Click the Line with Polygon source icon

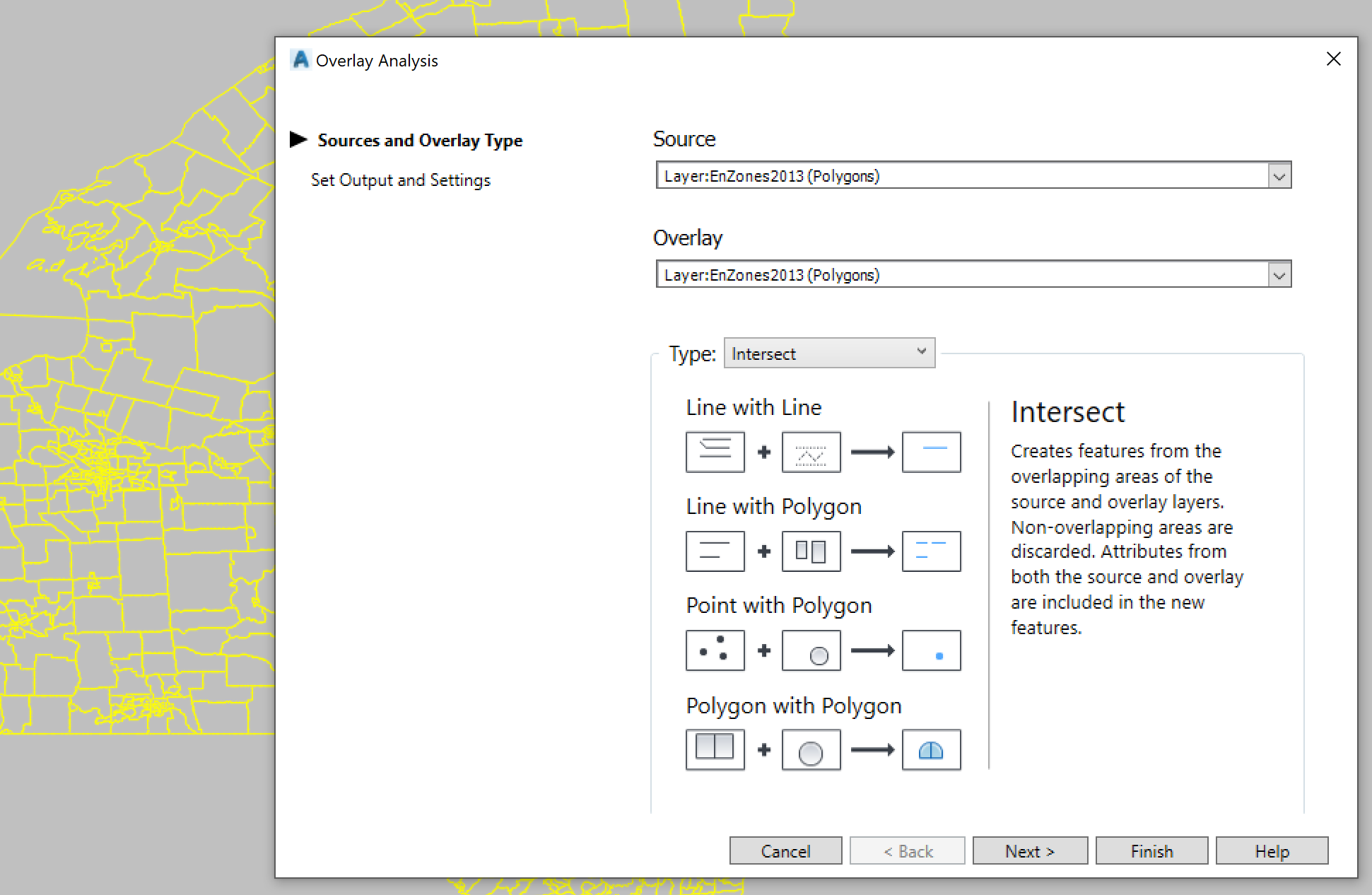click(x=715, y=551)
